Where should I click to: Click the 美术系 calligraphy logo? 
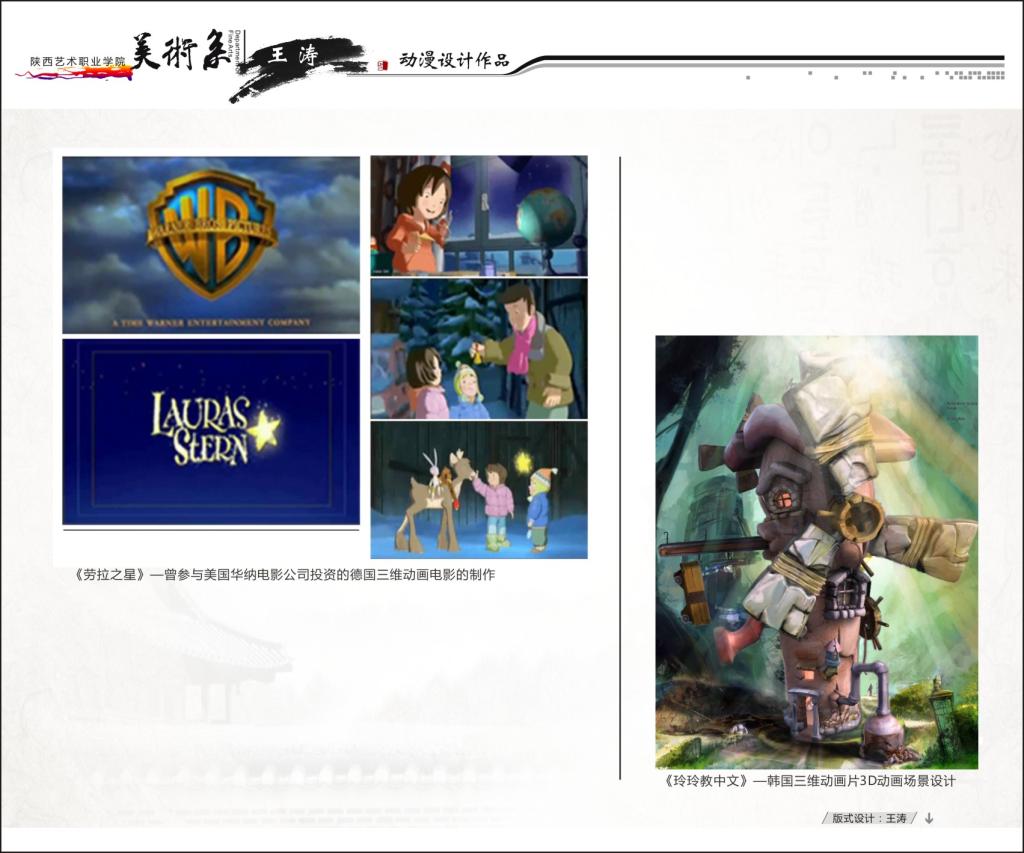[181, 53]
